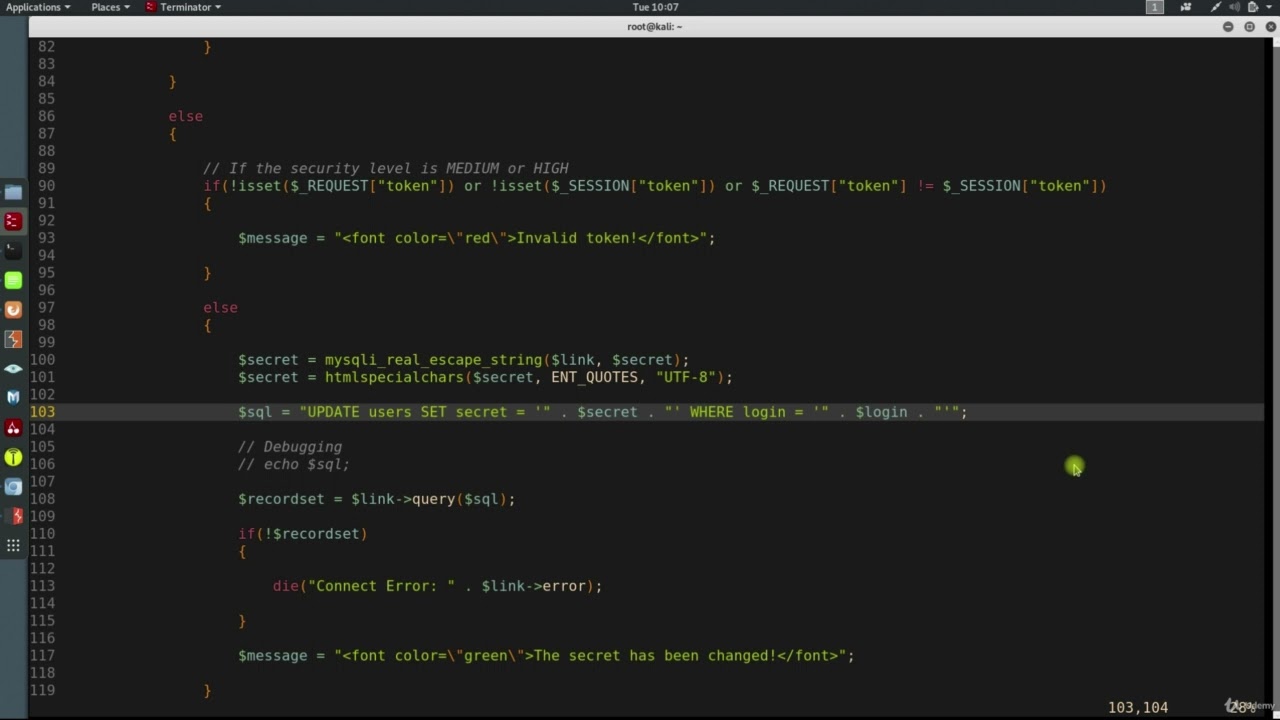Click the else keyword on line 97
The height and width of the screenshot is (720, 1280).
[x=220, y=308]
